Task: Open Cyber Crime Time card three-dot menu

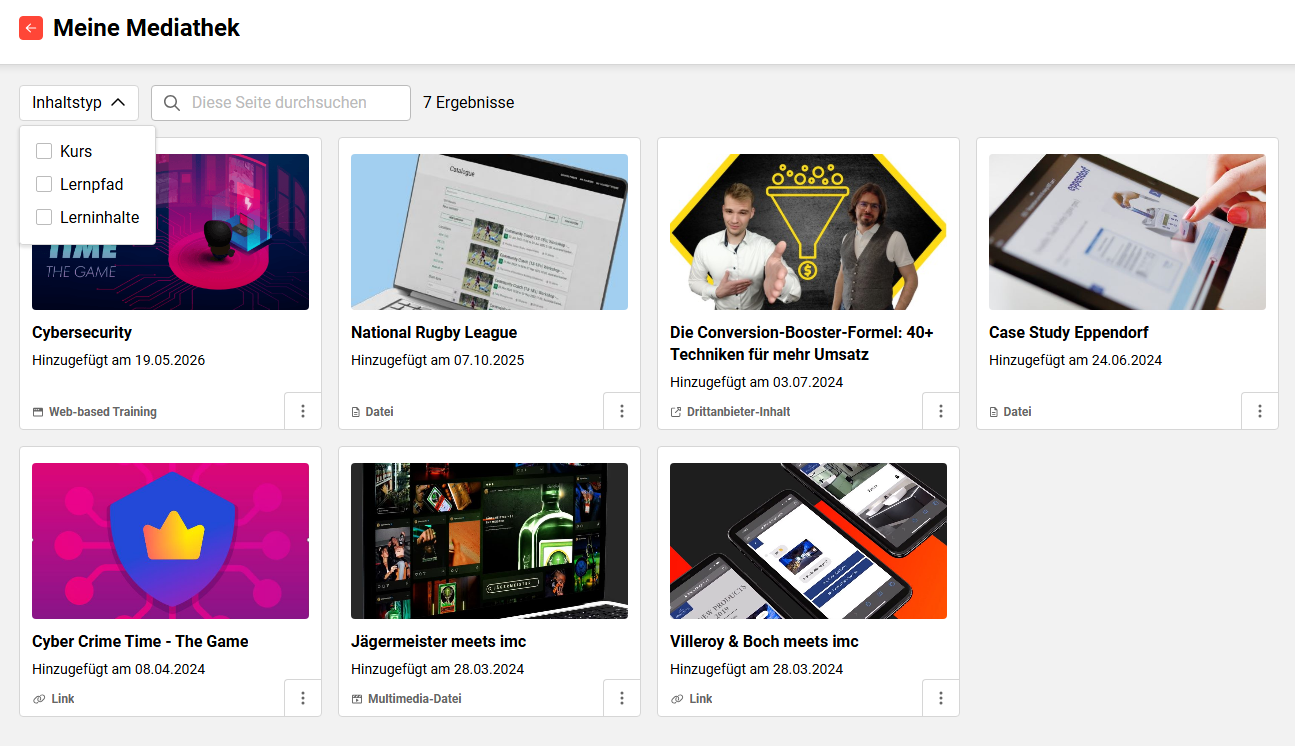Action: 303,698
